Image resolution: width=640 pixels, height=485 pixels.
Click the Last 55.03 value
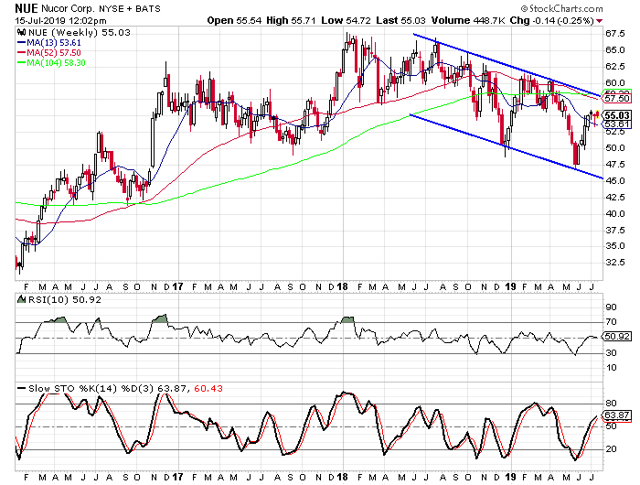click(400, 20)
